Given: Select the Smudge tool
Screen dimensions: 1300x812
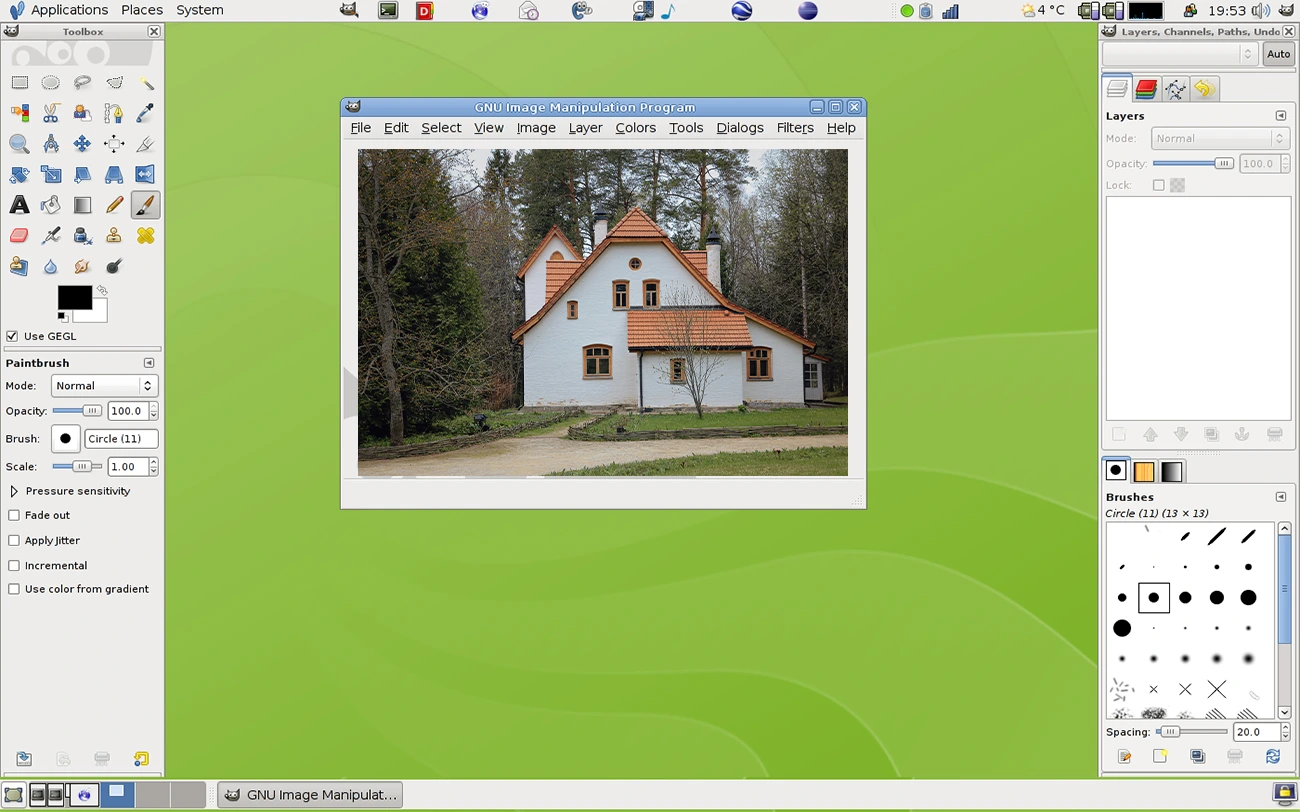Looking at the screenshot, I should pos(83,266).
